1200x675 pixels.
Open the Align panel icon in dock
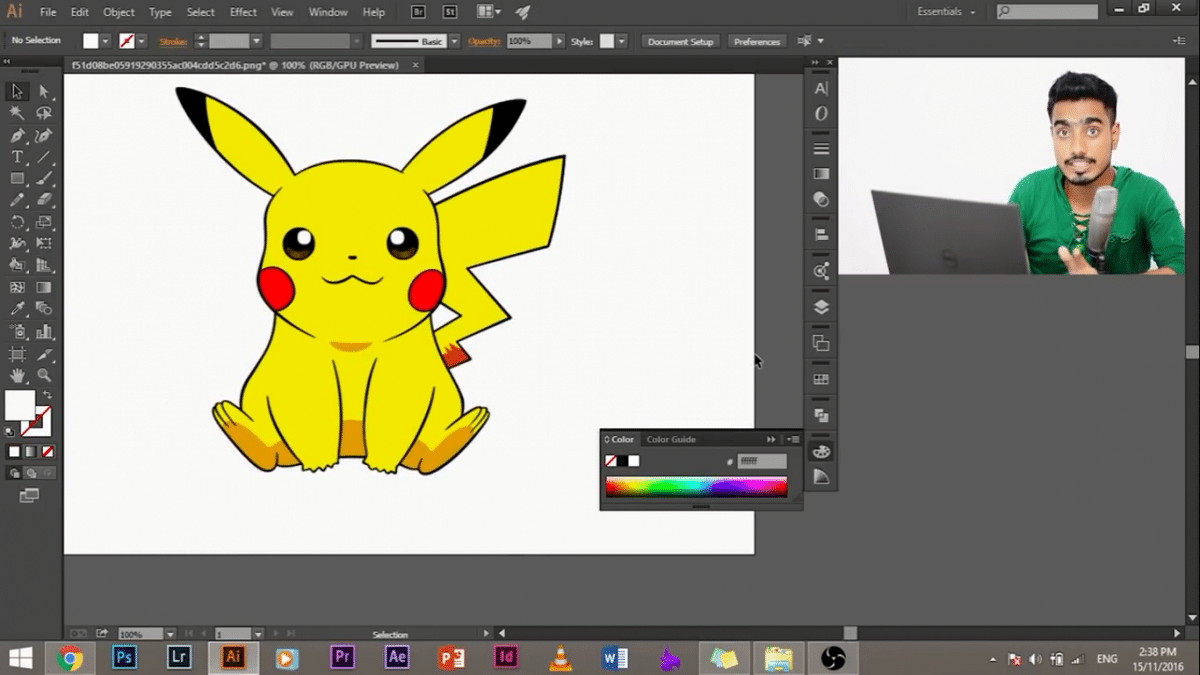point(821,235)
